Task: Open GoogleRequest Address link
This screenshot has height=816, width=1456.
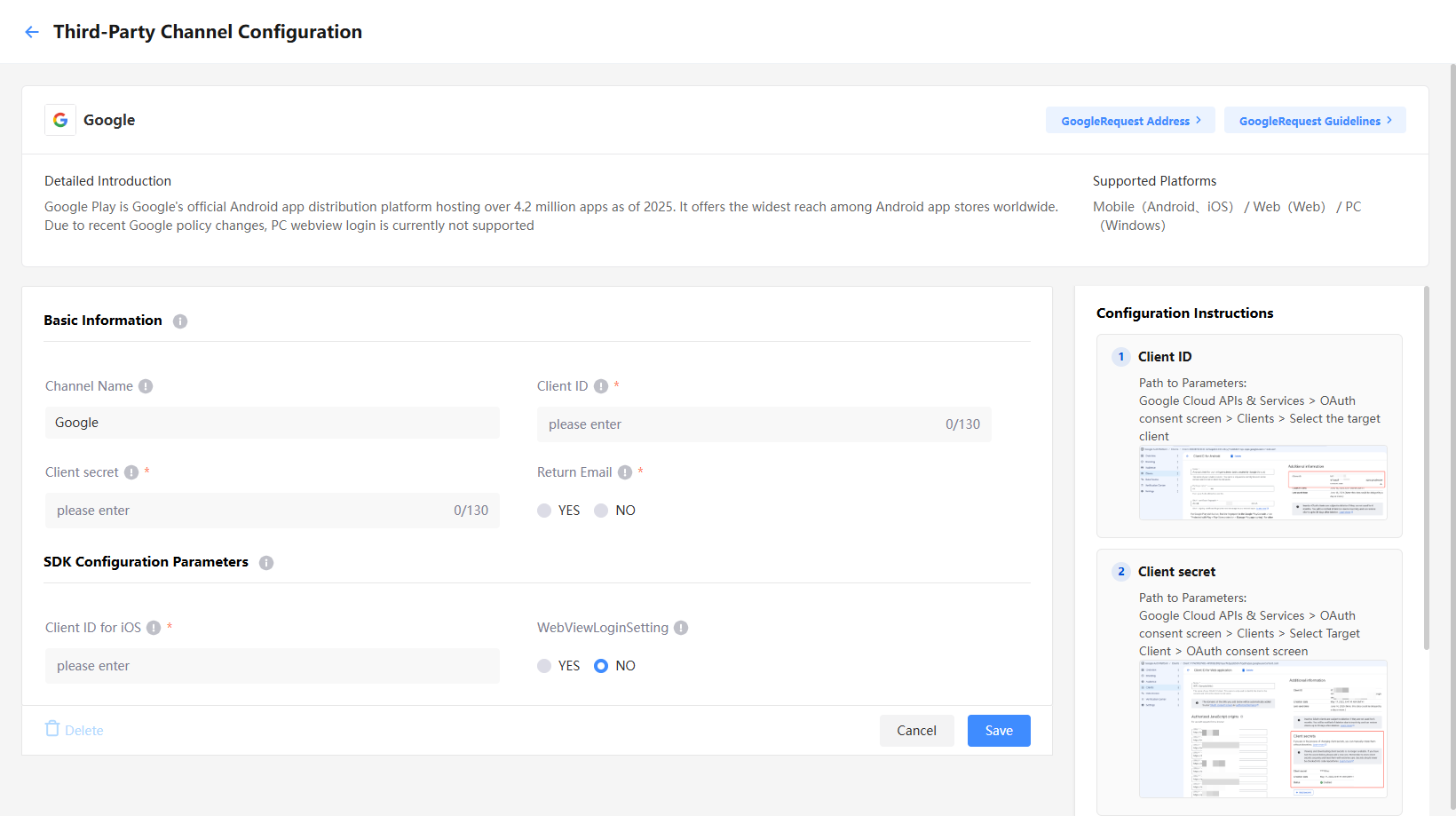Action: tap(1130, 121)
